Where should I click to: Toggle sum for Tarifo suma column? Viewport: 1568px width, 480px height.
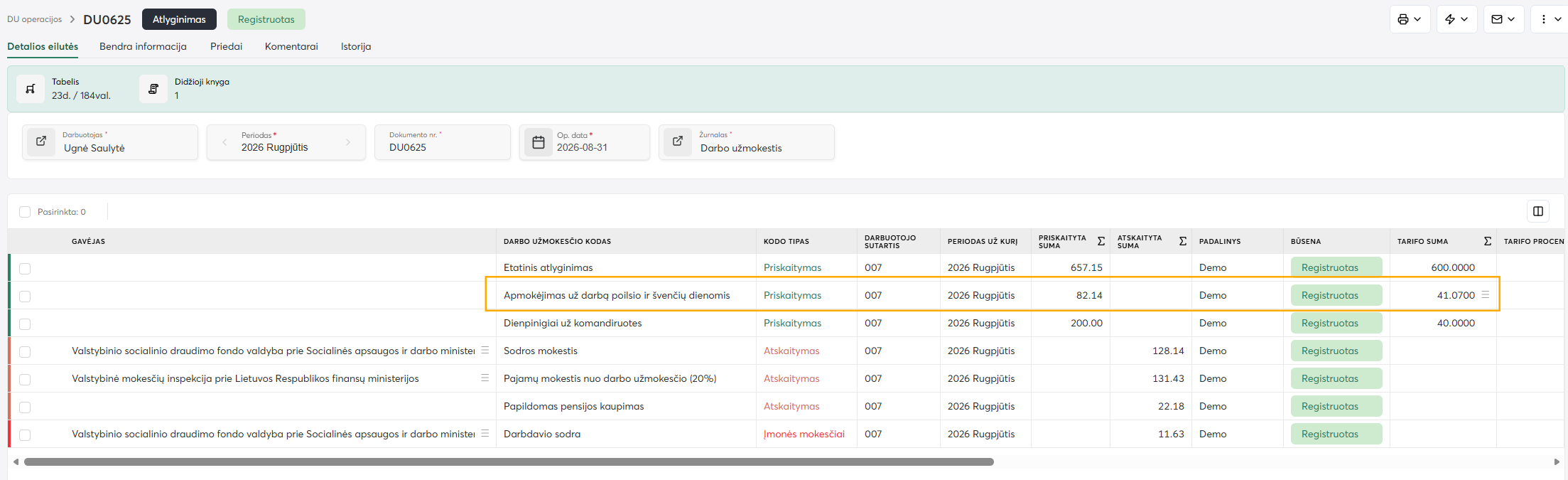coord(1488,241)
